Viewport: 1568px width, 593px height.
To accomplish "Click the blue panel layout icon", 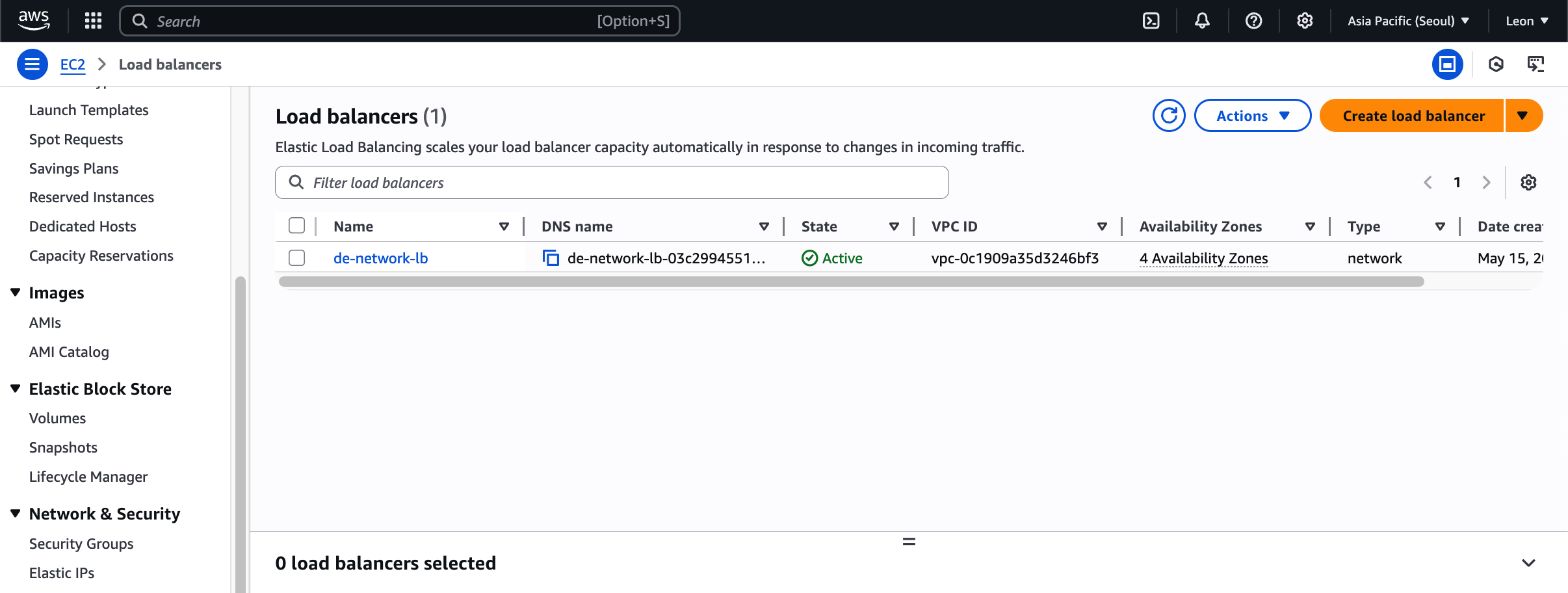I will [1447, 64].
